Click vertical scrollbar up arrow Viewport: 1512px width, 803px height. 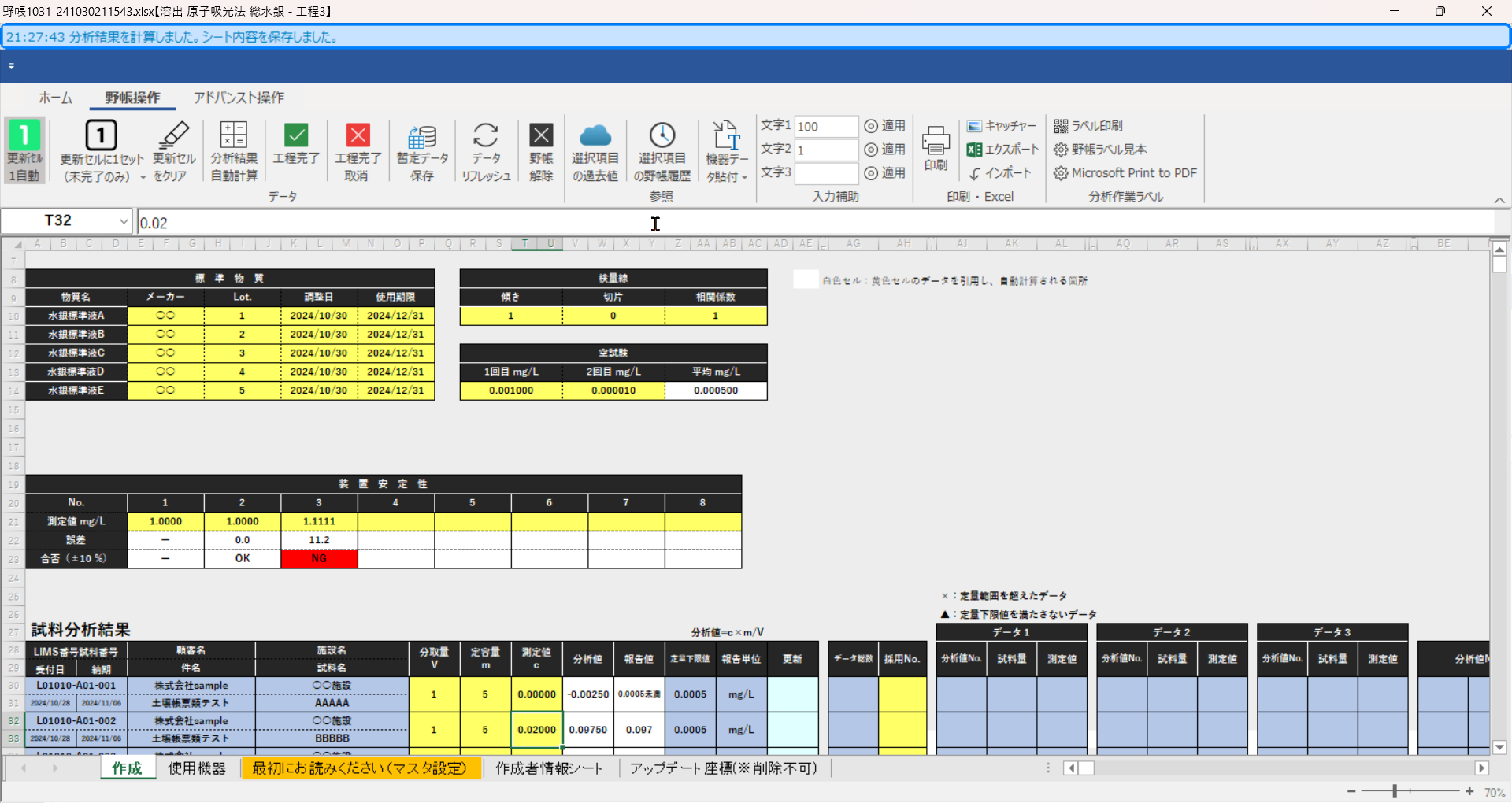click(x=1499, y=250)
